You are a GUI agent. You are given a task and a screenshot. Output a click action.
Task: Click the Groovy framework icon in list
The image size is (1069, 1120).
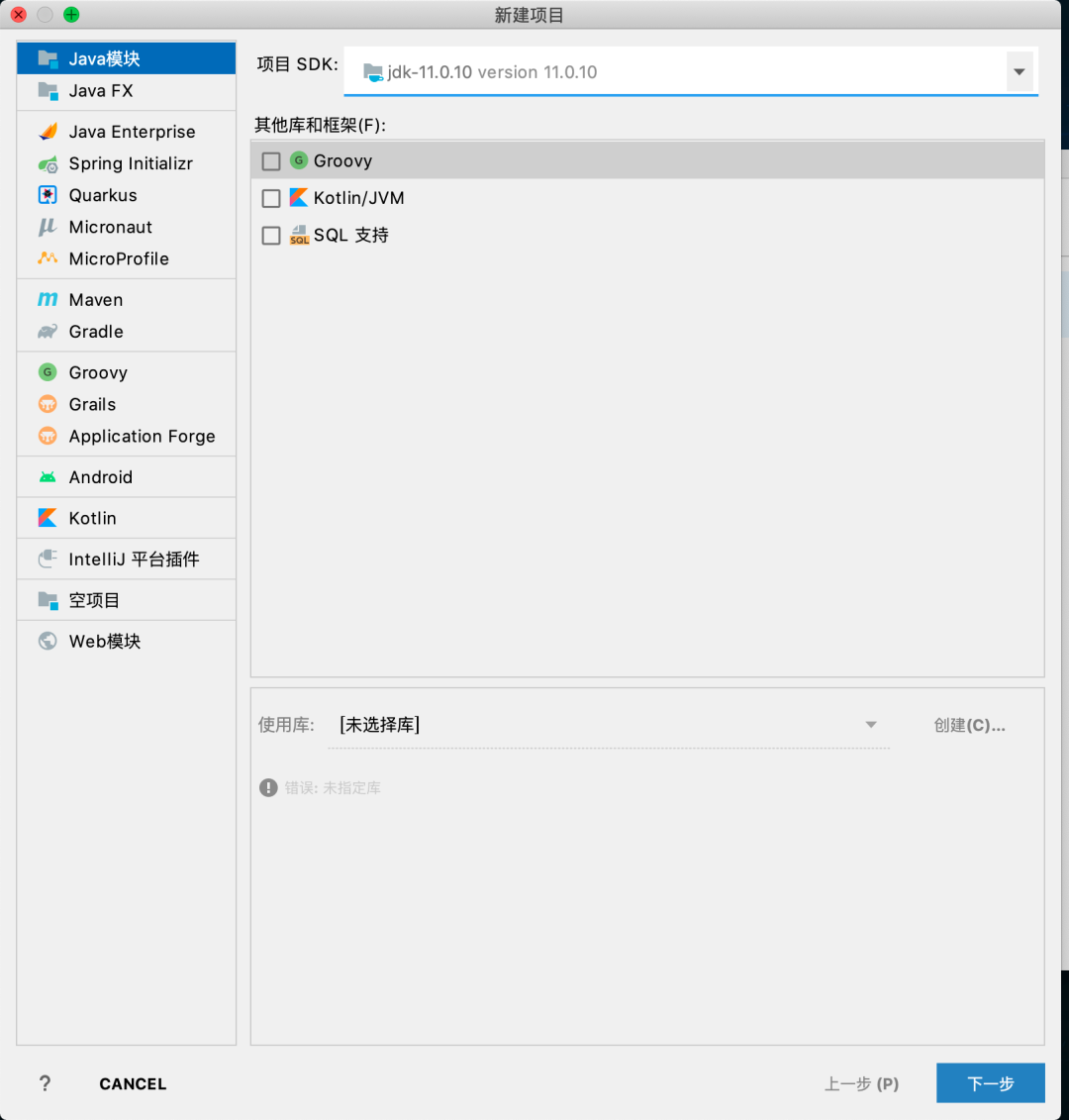point(299,160)
